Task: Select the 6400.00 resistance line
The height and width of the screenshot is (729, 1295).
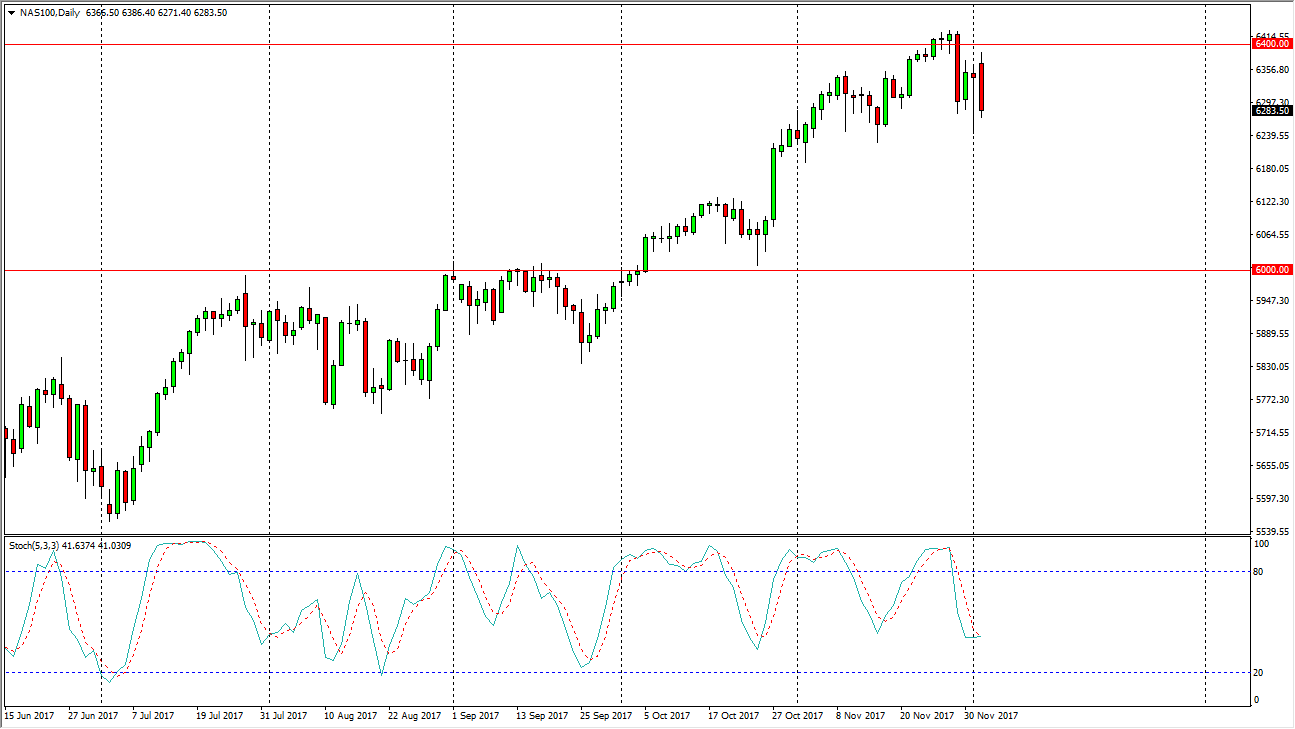Action: point(600,44)
